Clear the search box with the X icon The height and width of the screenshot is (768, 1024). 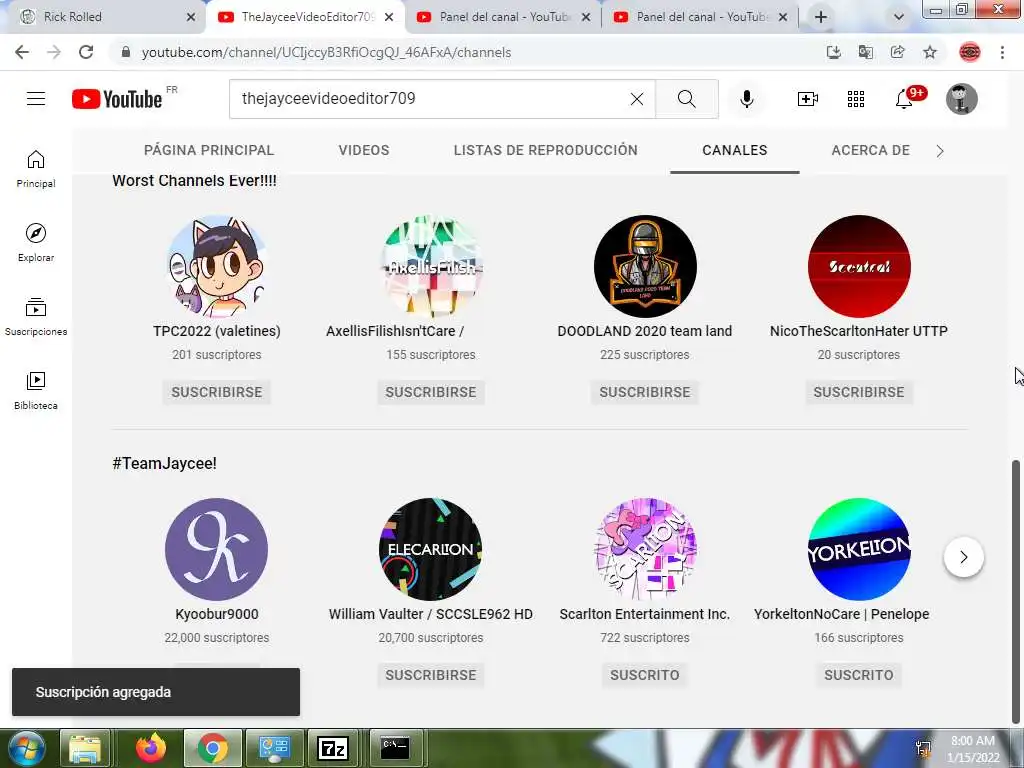(637, 99)
